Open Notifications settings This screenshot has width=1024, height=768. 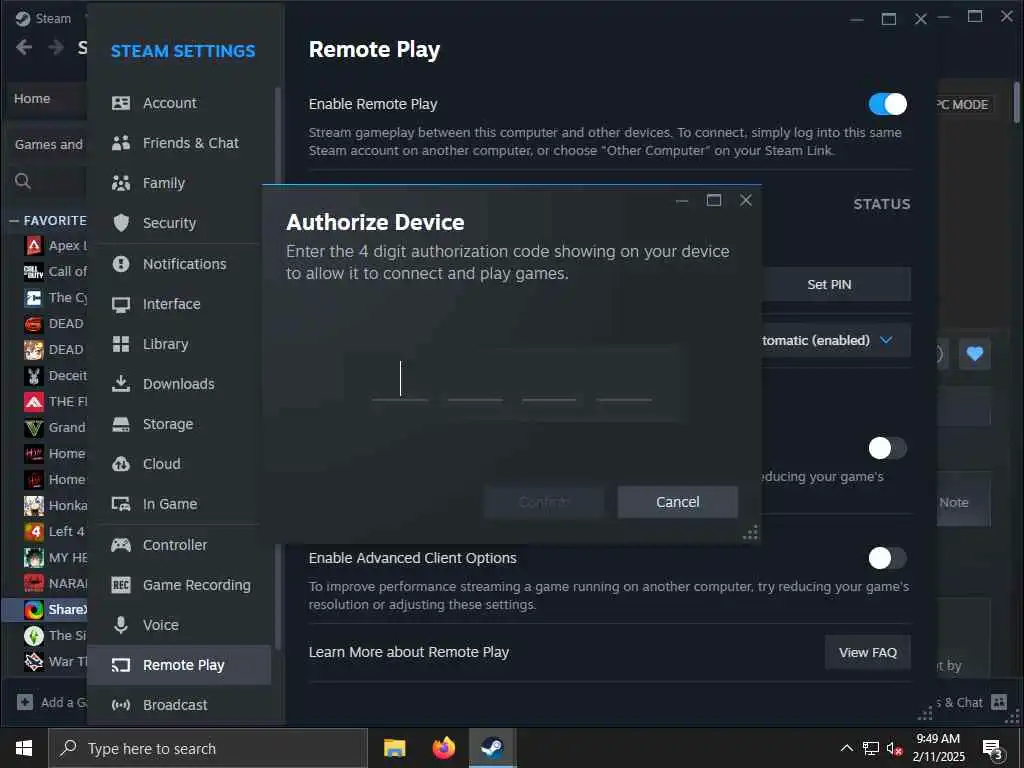pyautogui.click(x=178, y=264)
